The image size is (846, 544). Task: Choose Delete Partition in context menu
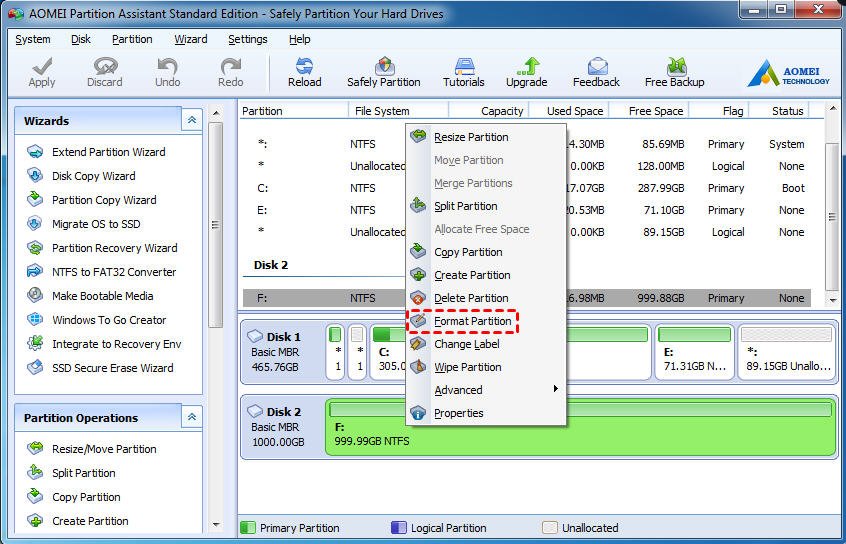coord(486,298)
